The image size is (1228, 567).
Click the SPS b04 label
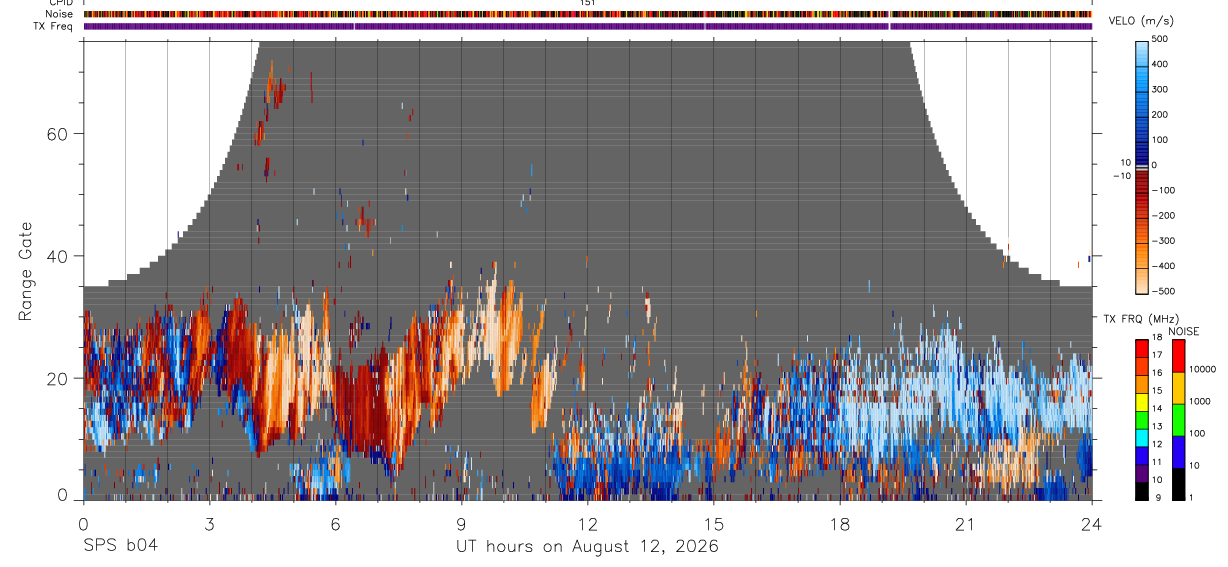pos(119,547)
